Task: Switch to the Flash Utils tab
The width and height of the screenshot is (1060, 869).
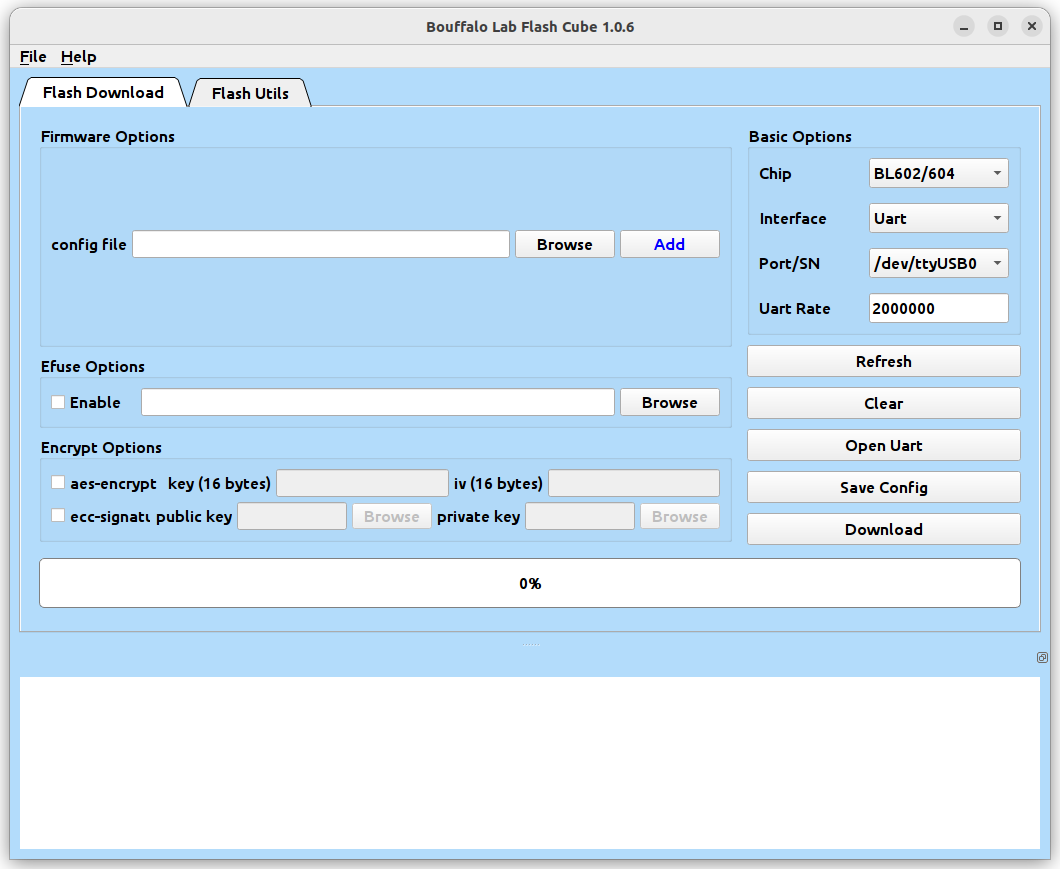Action: (250, 93)
